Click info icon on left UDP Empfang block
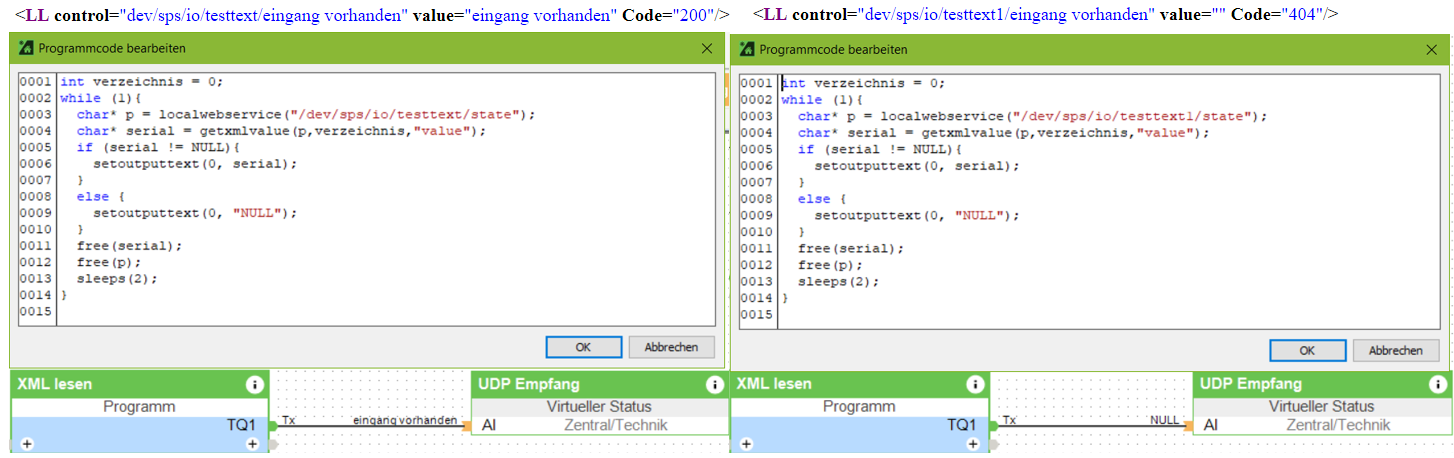The height and width of the screenshot is (458, 1454). pyautogui.click(x=714, y=384)
